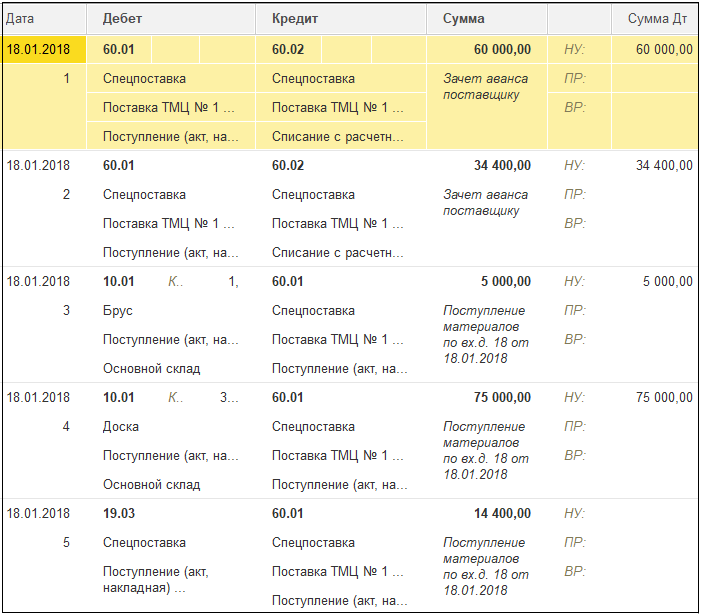Screen dimensions: 701x614
Task: Click debit account 19.03 in row 5
Action: pyautogui.click(x=119, y=513)
